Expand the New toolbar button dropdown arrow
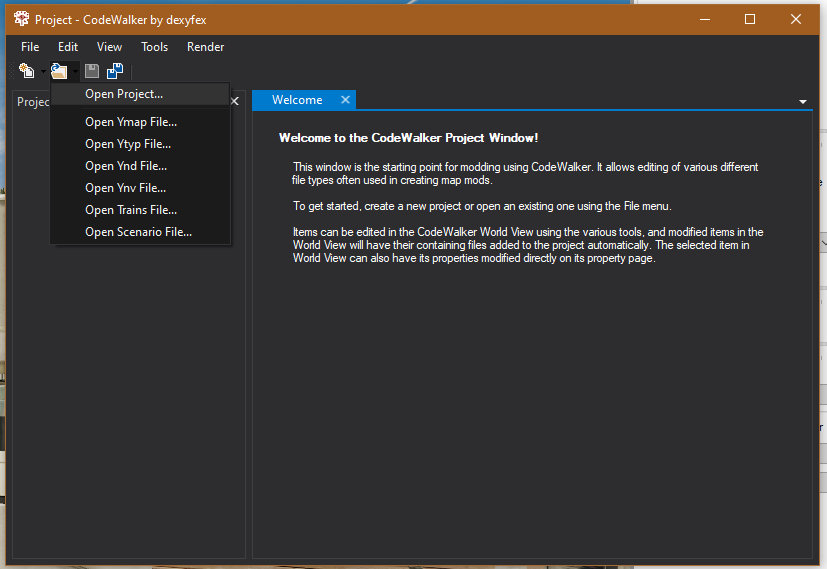 [43, 71]
